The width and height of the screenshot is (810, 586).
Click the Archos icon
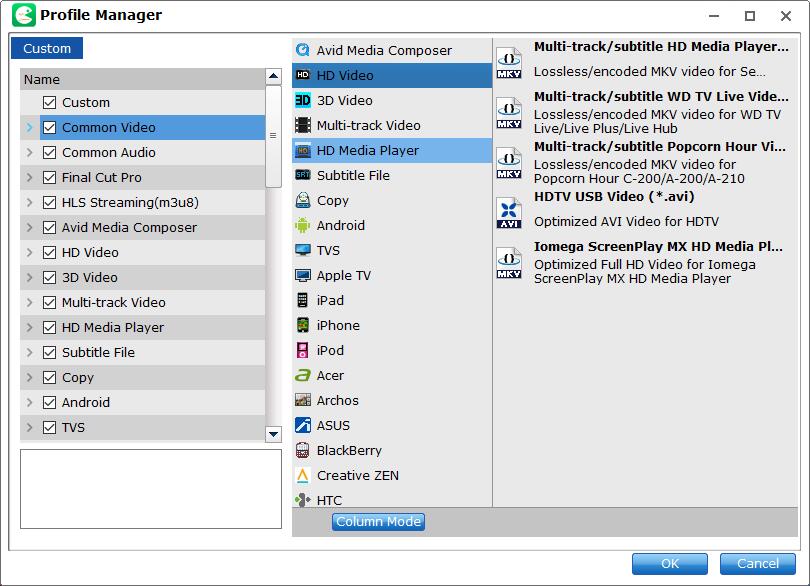click(x=303, y=400)
